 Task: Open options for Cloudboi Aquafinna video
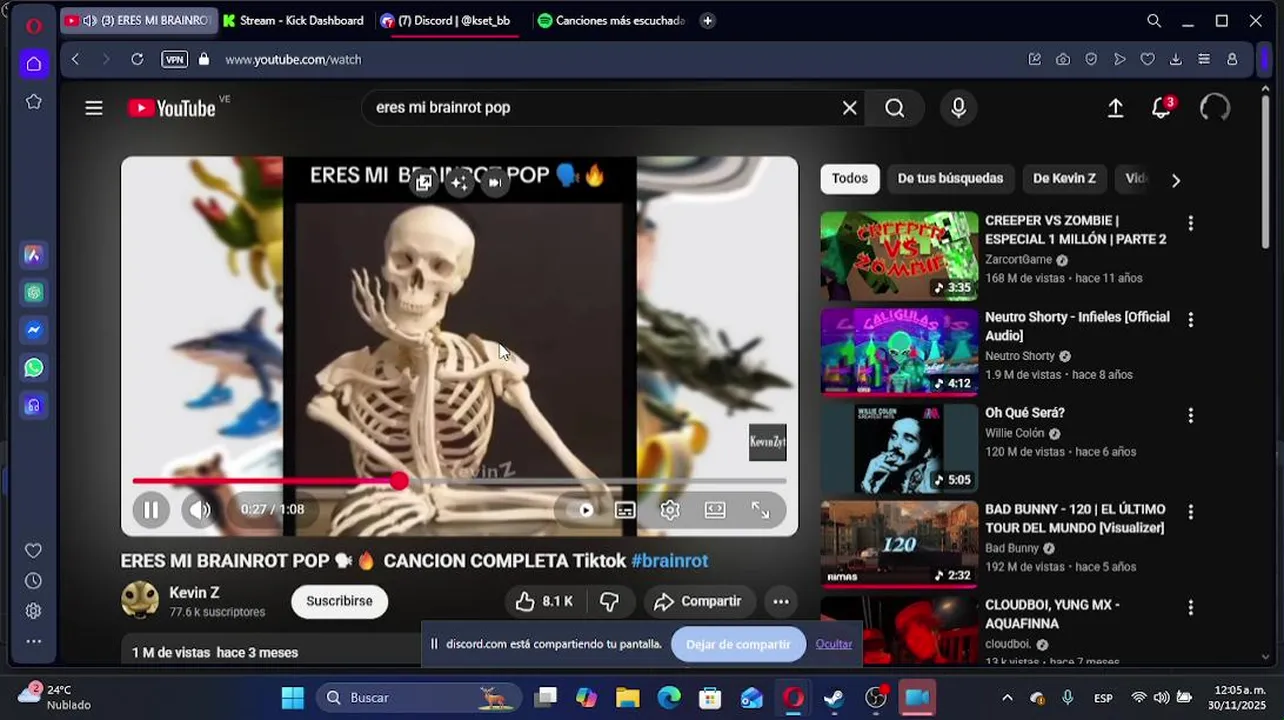click(x=1190, y=607)
